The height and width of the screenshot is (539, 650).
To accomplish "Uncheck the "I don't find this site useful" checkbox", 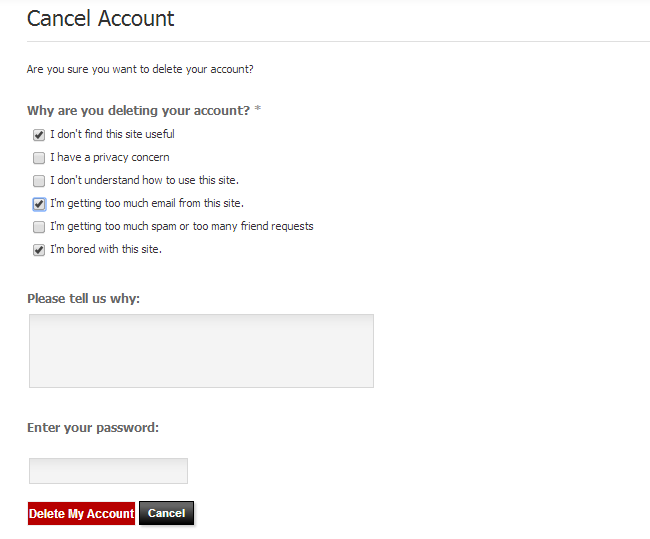I will (x=39, y=135).
